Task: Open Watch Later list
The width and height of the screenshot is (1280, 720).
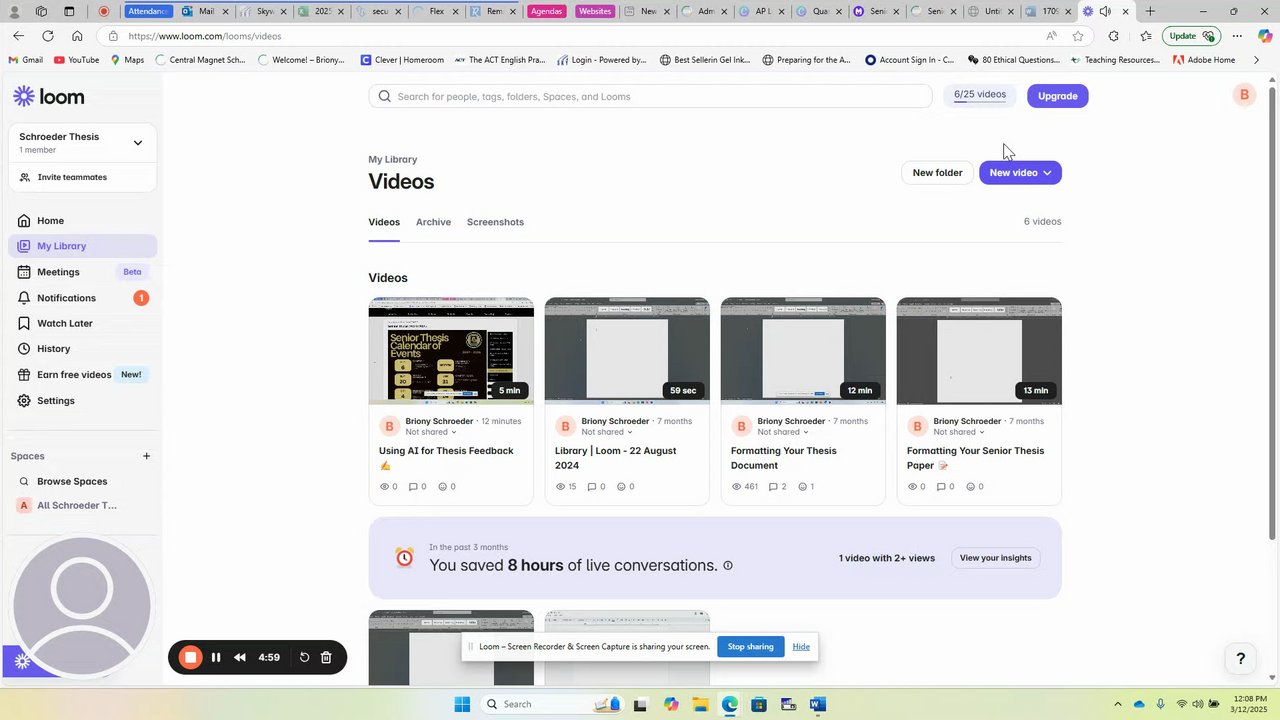Action: point(83,323)
